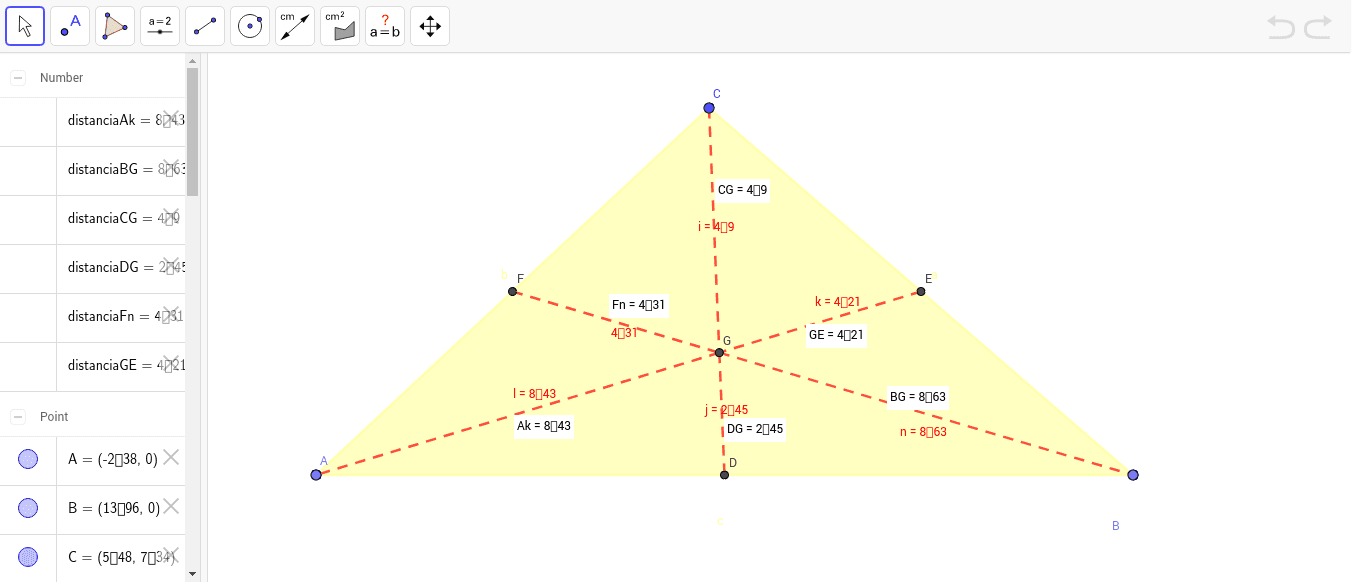Select the Area cm² tool
Viewport: 1352px width, 584px height.
click(x=340, y=26)
